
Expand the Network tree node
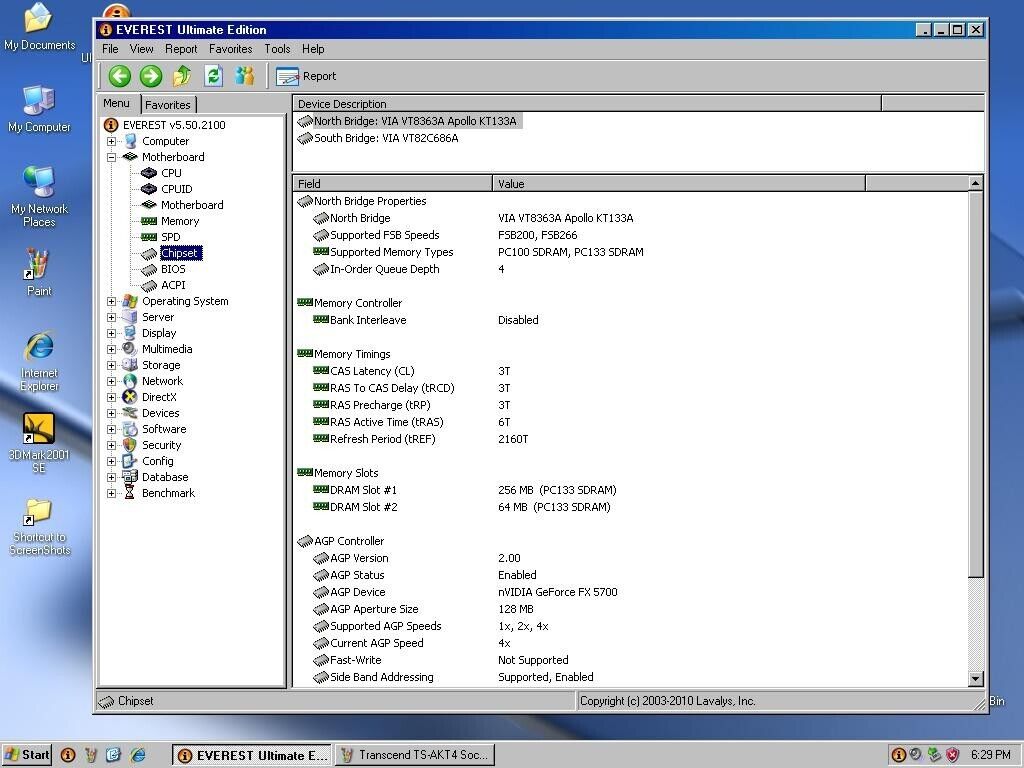(111, 381)
